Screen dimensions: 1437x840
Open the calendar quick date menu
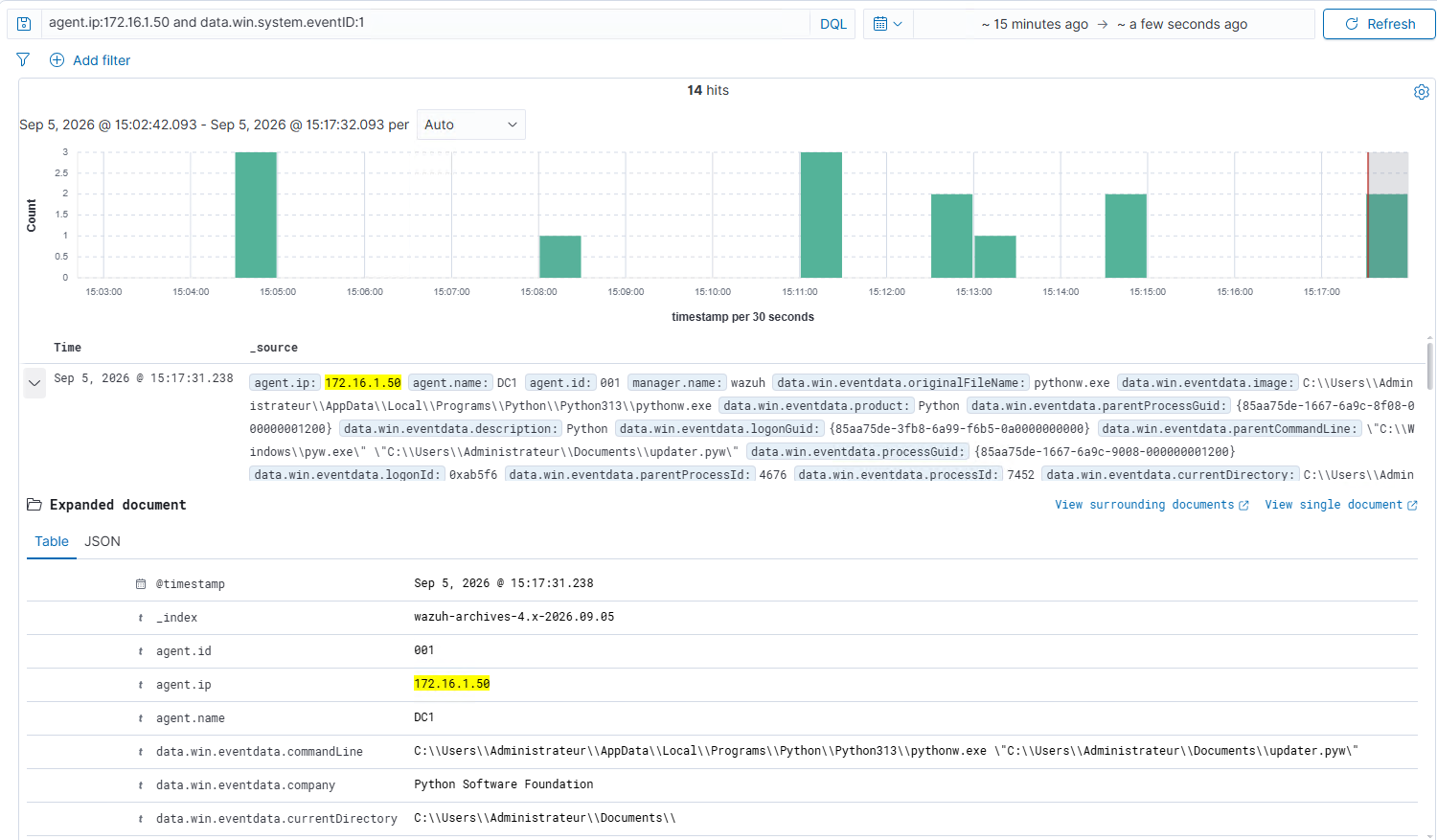click(x=888, y=24)
